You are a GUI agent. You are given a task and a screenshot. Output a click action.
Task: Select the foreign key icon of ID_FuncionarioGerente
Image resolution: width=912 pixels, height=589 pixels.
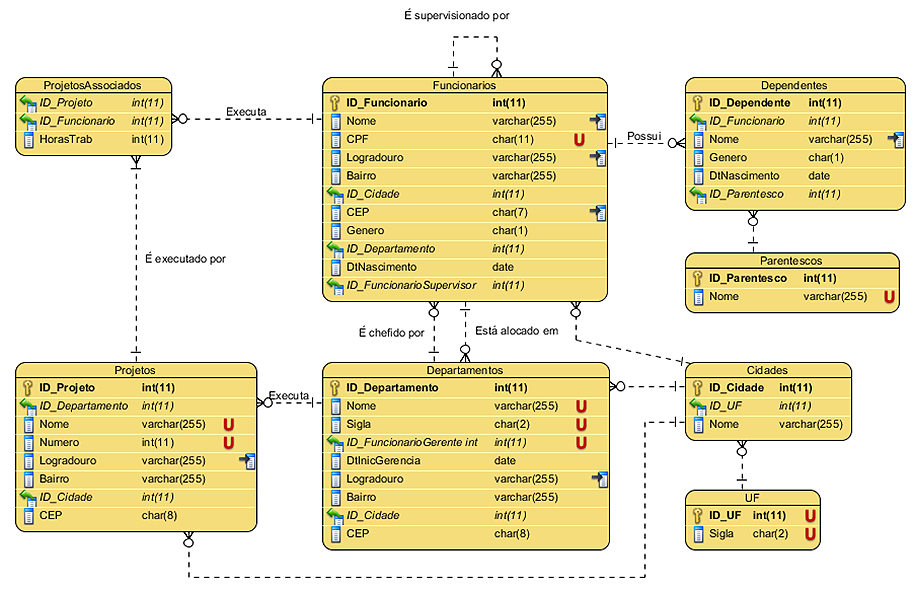click(x=335, y=443)
